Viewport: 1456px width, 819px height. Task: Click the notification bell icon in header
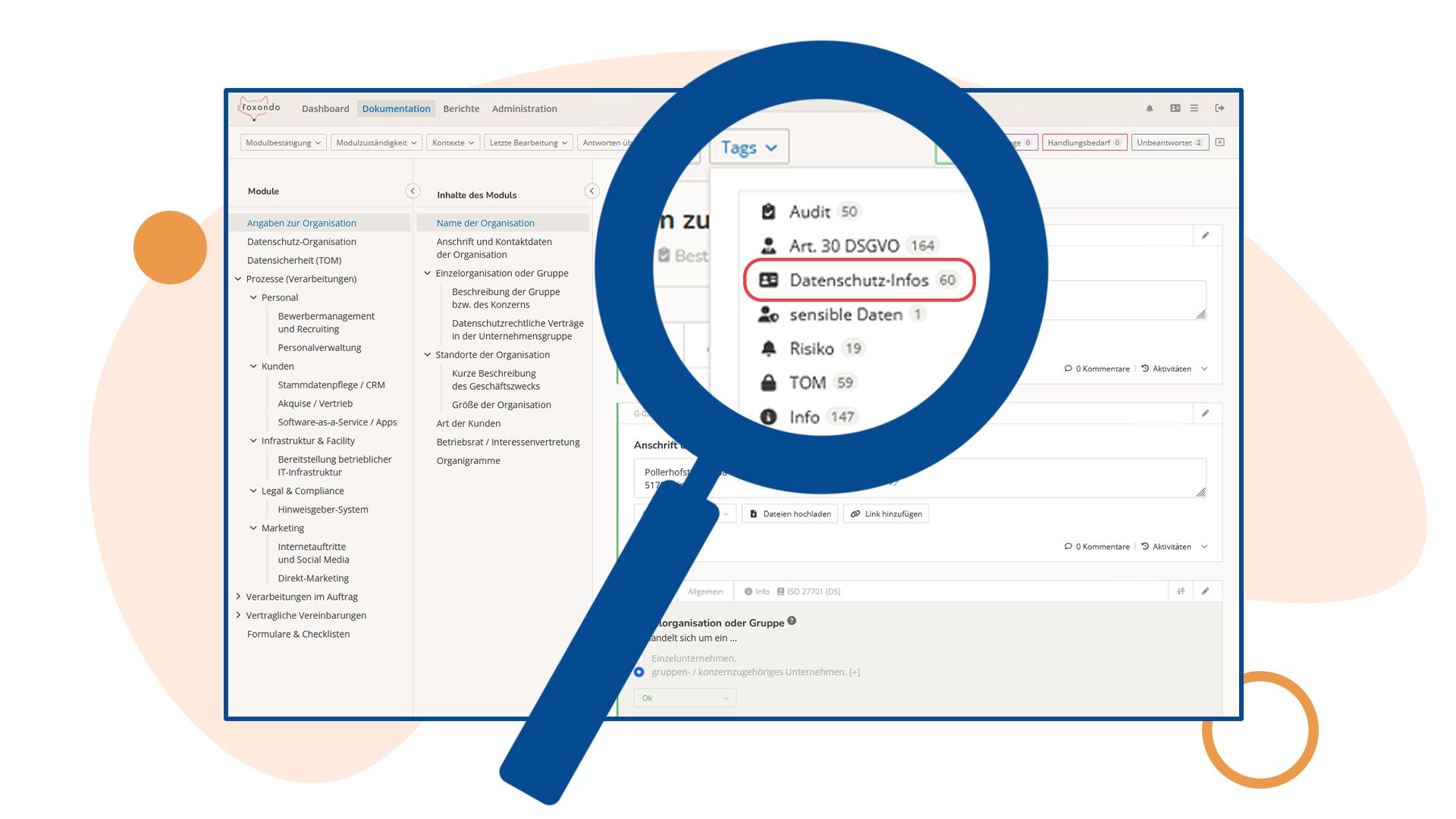click(1150, 108)
